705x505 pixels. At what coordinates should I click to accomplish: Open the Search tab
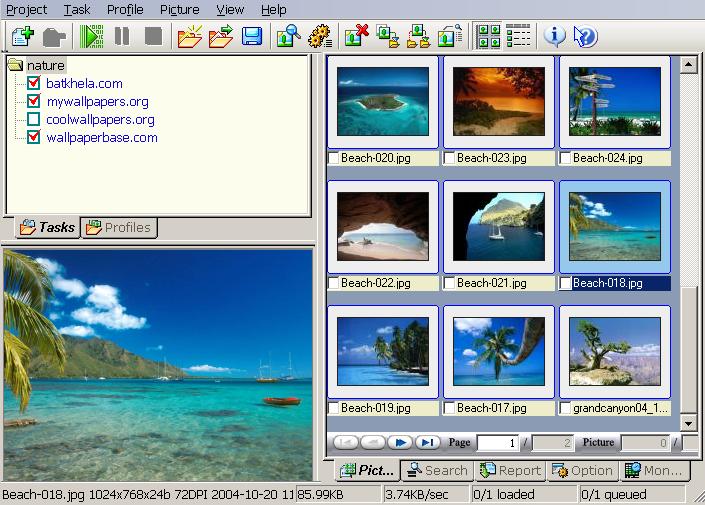(x=438, y=470)
